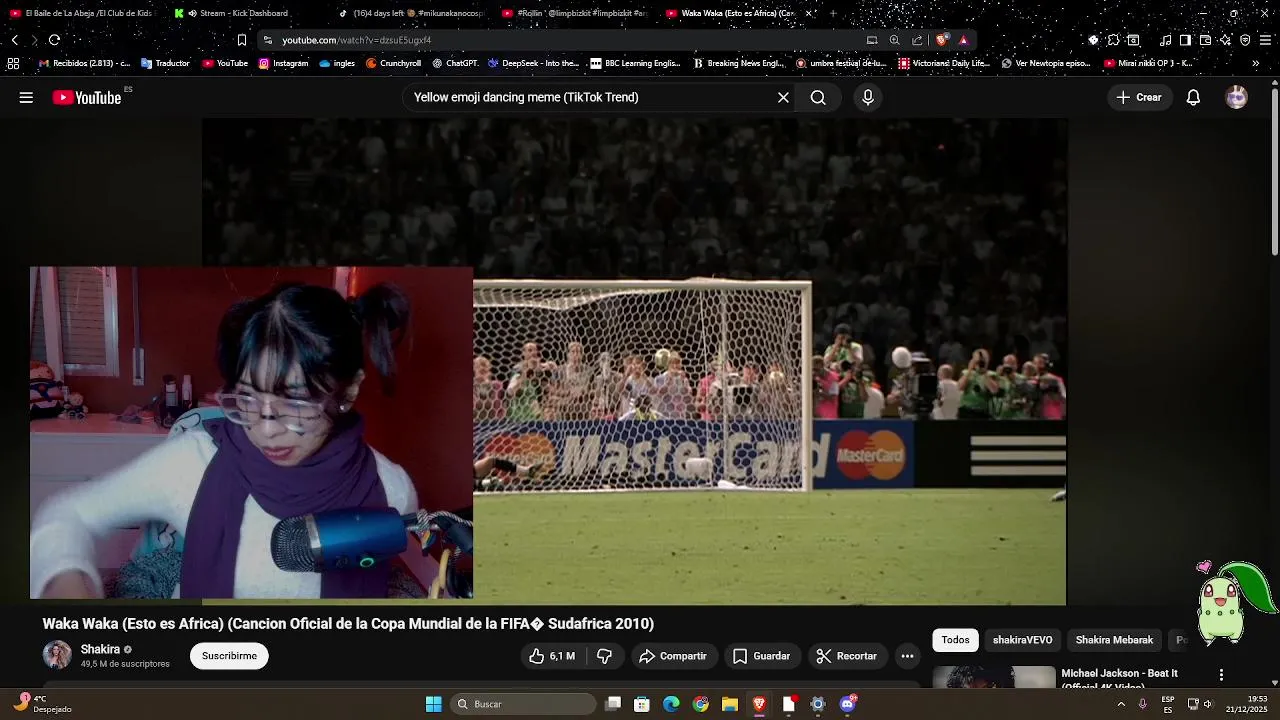Open File Explorer from the taskbar
The width and height of the screenshot is (1280, 720).
click(x=730, y=704)
